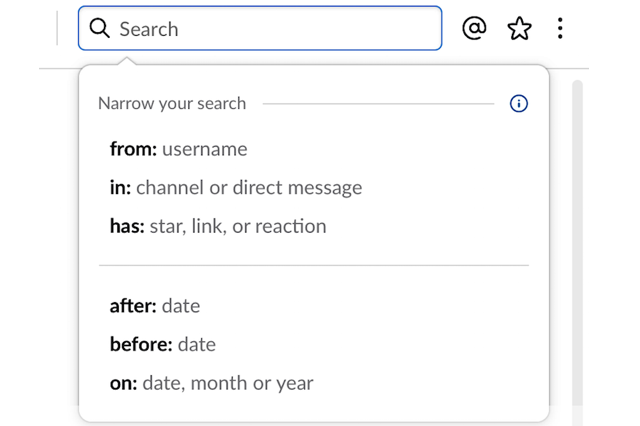Open the three-dot more options menu

[560, 28]
